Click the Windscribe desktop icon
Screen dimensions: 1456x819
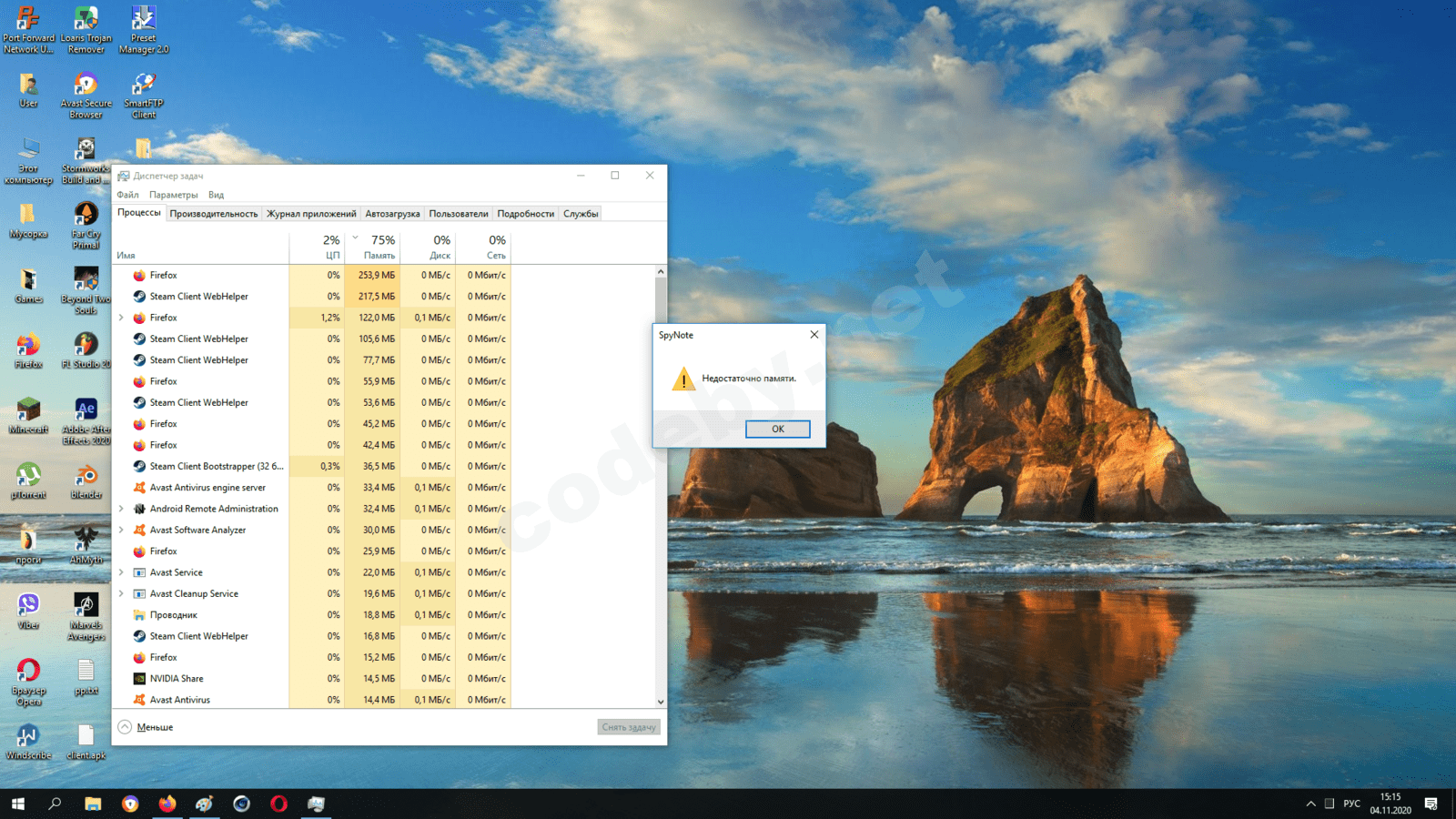pos(28,738)
